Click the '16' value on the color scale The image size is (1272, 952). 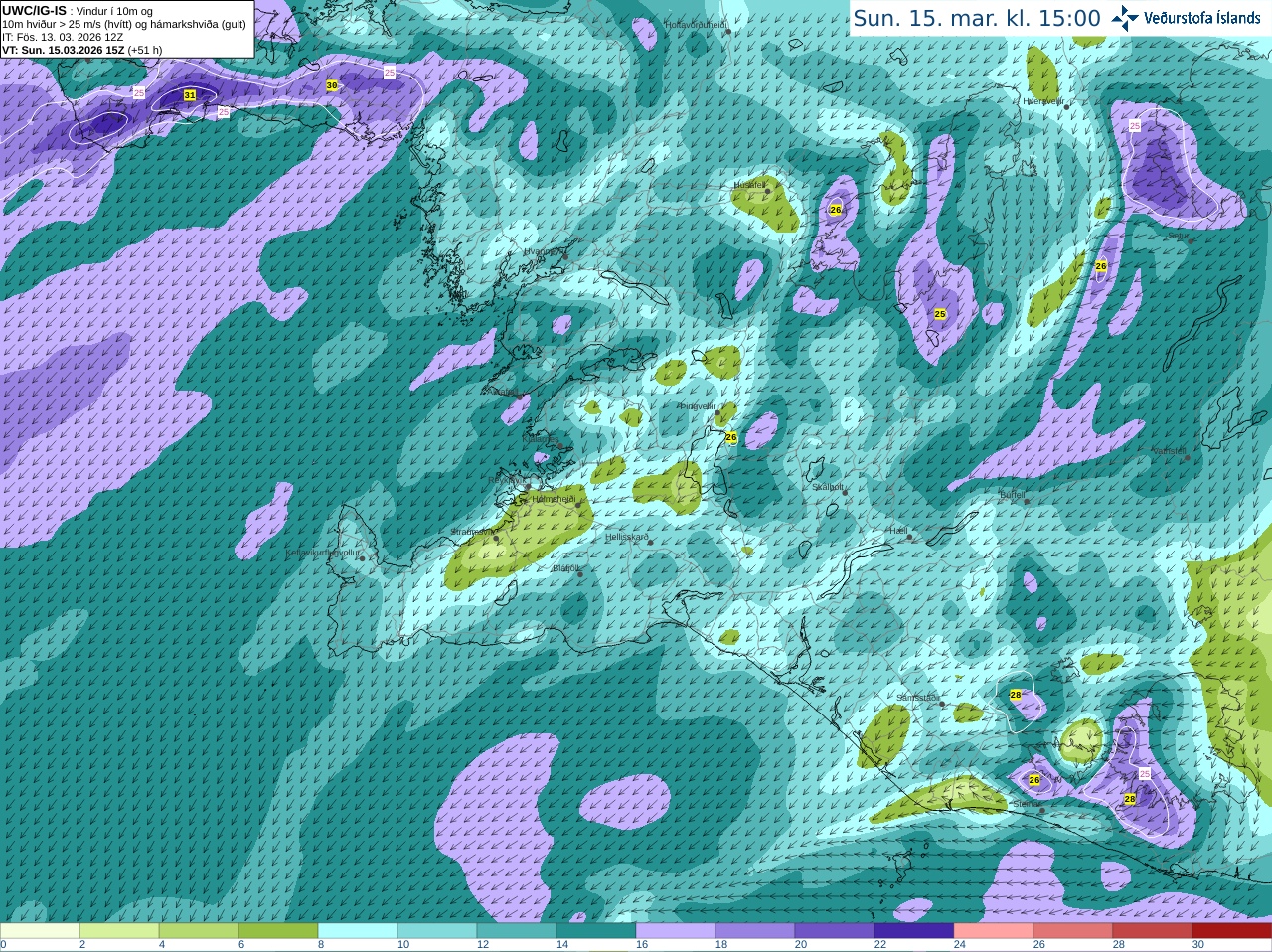[642, 945]
